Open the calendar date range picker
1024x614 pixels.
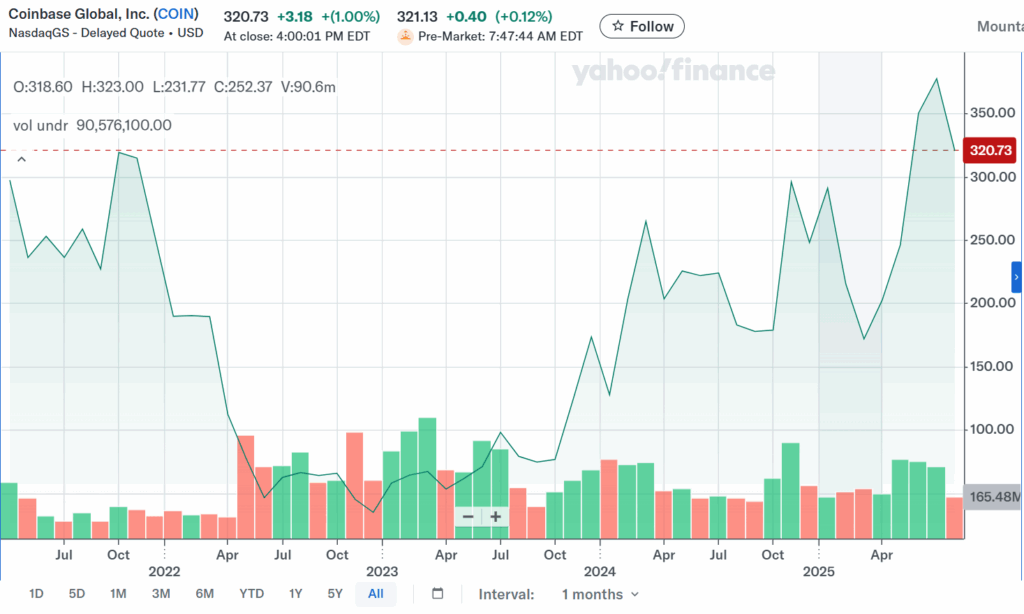tap(438, 594)
